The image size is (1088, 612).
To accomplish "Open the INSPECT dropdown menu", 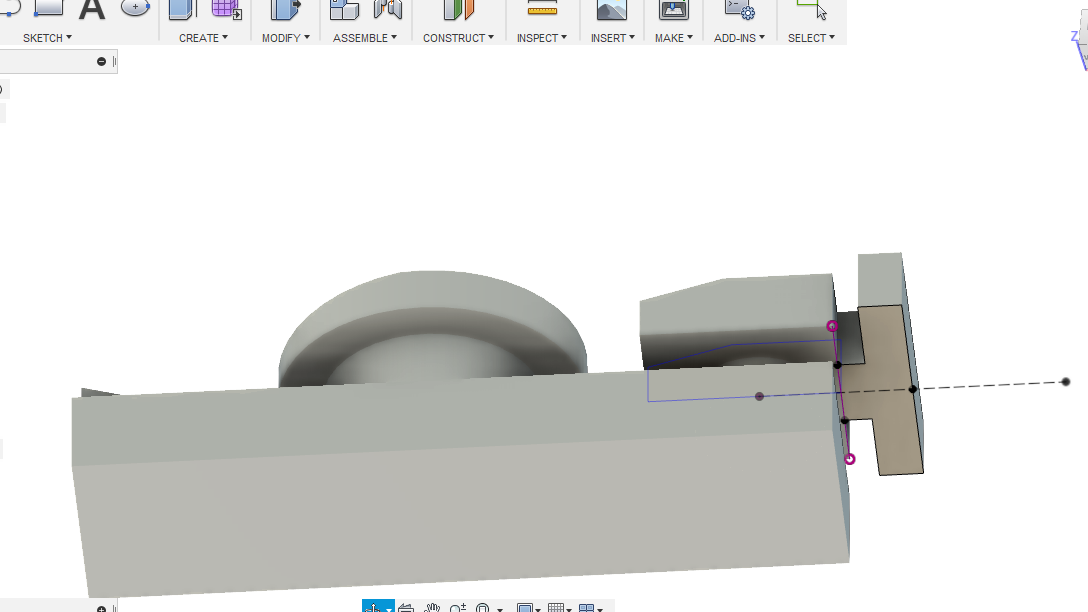I will coord(542,38).
